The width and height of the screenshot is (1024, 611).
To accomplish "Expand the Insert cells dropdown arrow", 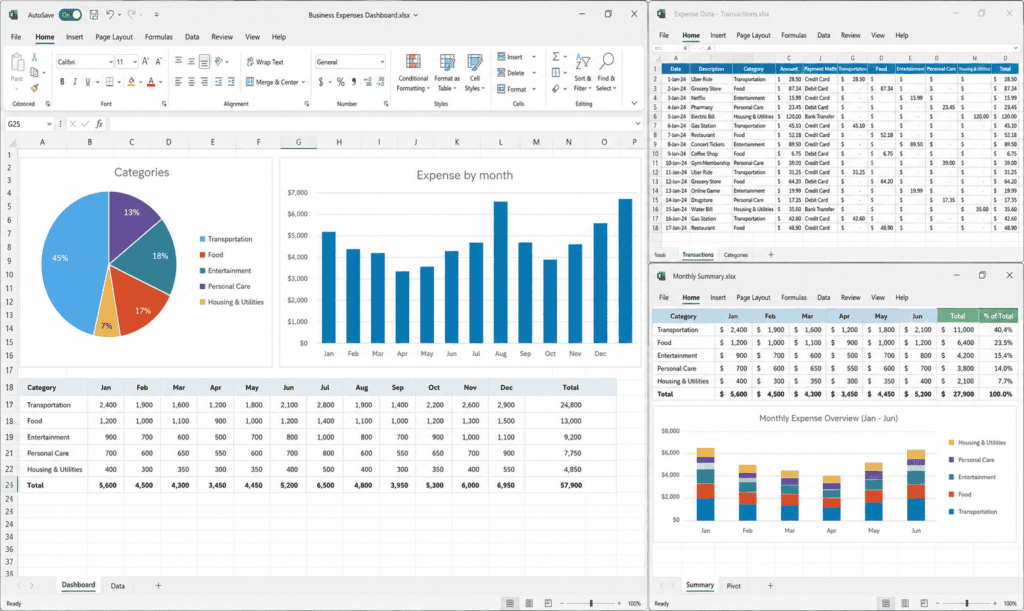I will [x=534, y=57].
